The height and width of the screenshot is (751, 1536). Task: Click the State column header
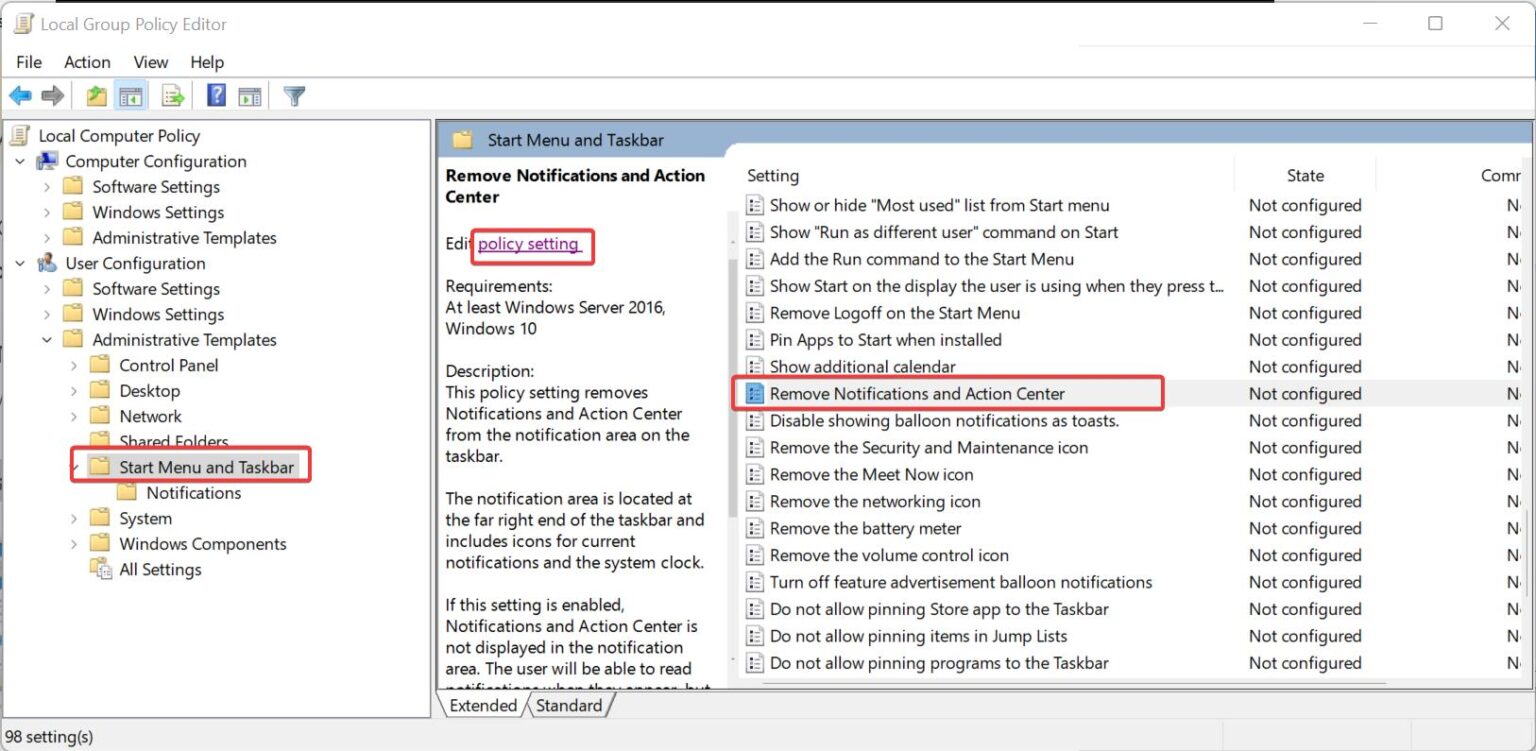[x=1305, y=175]
